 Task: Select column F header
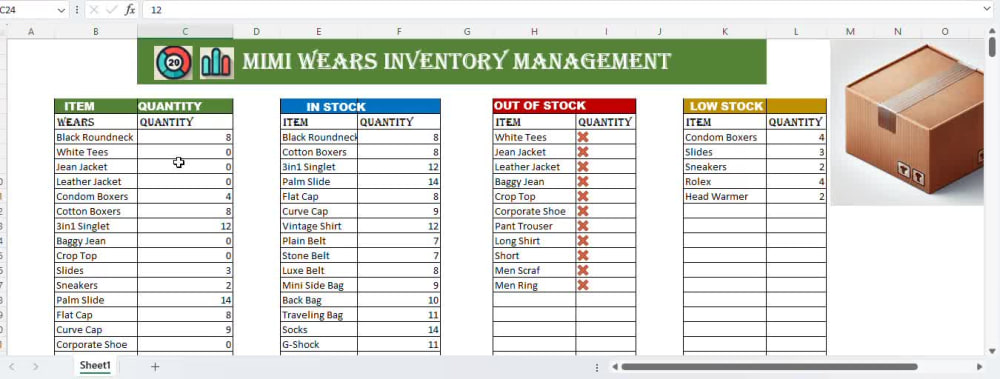pyautogui.click(x=399, y=31)
